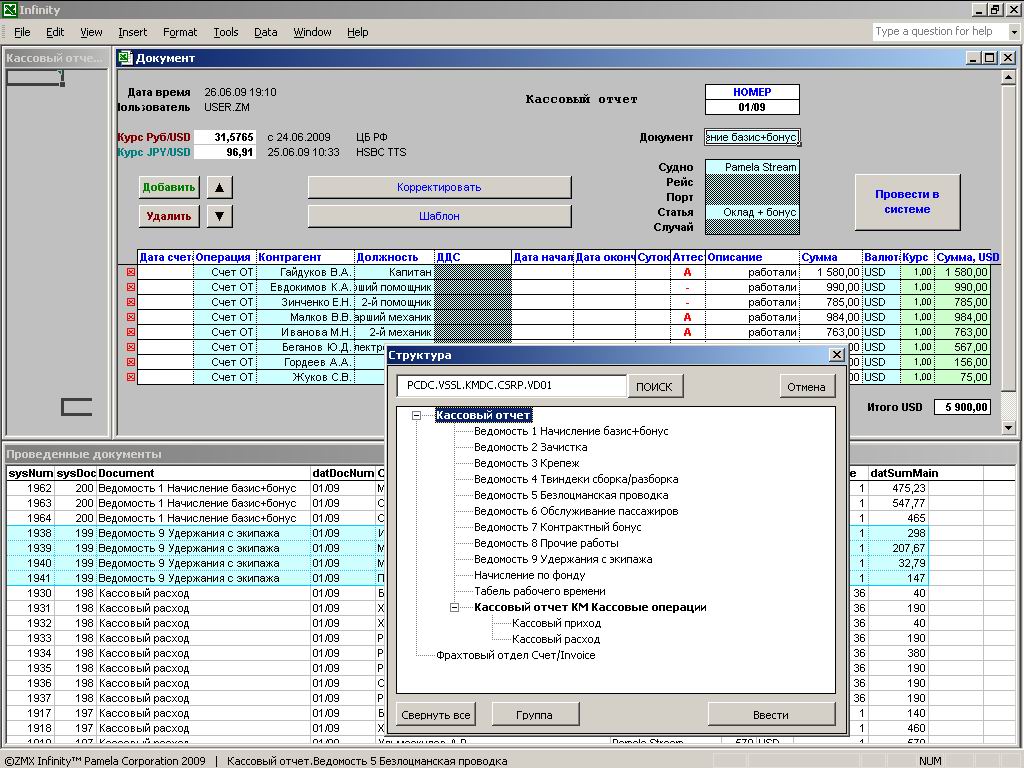1024x768 pixels.
Task: Select Ведомость 5 Безлоцманская проводка item
Action: [571, 495]
